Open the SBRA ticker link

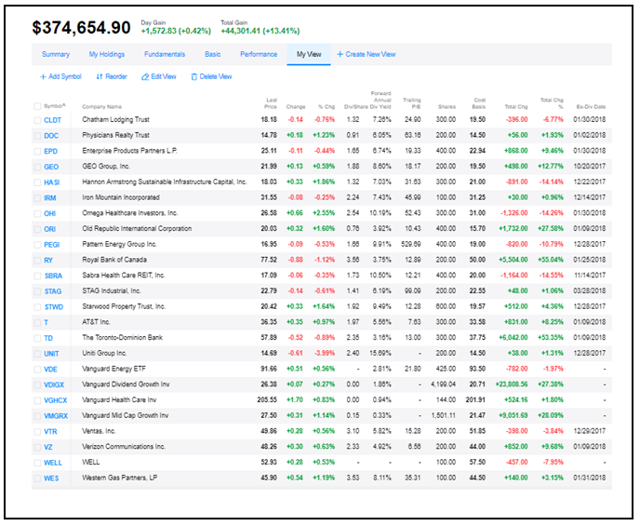(53, 276)
